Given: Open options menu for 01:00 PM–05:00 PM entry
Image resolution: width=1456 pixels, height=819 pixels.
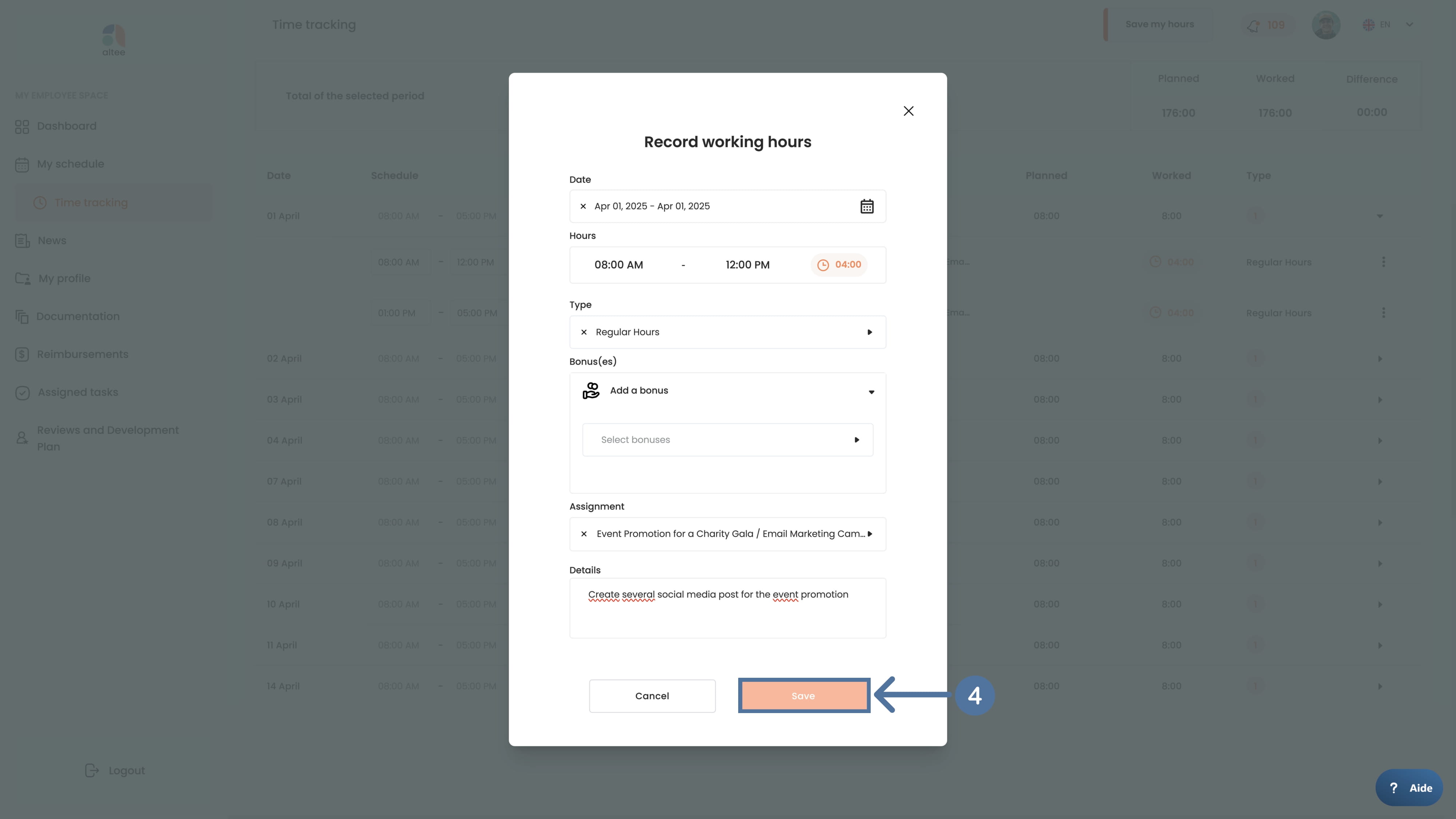Looking at the screenshot, I should (x=1383, y=313).
